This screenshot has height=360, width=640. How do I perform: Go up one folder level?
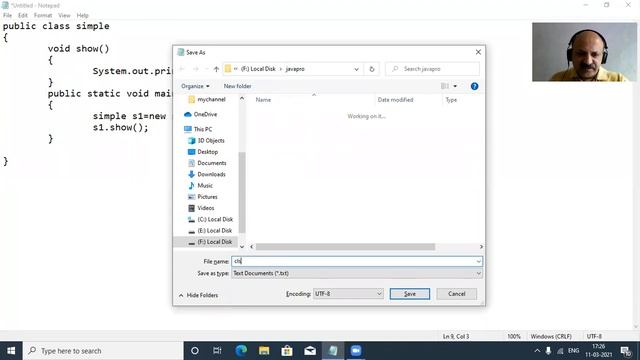(216, 69)
